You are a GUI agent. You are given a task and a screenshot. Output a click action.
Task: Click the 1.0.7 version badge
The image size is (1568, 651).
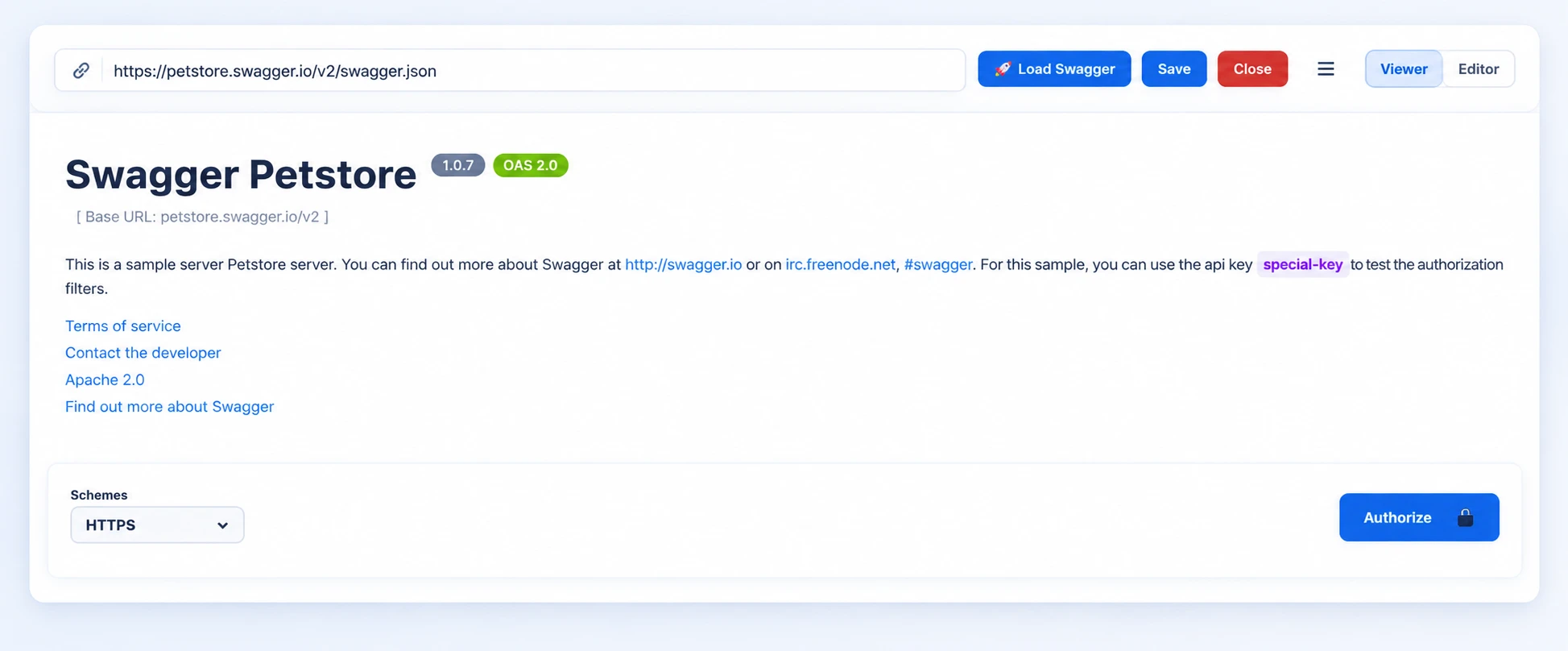(x=457, y=165)
